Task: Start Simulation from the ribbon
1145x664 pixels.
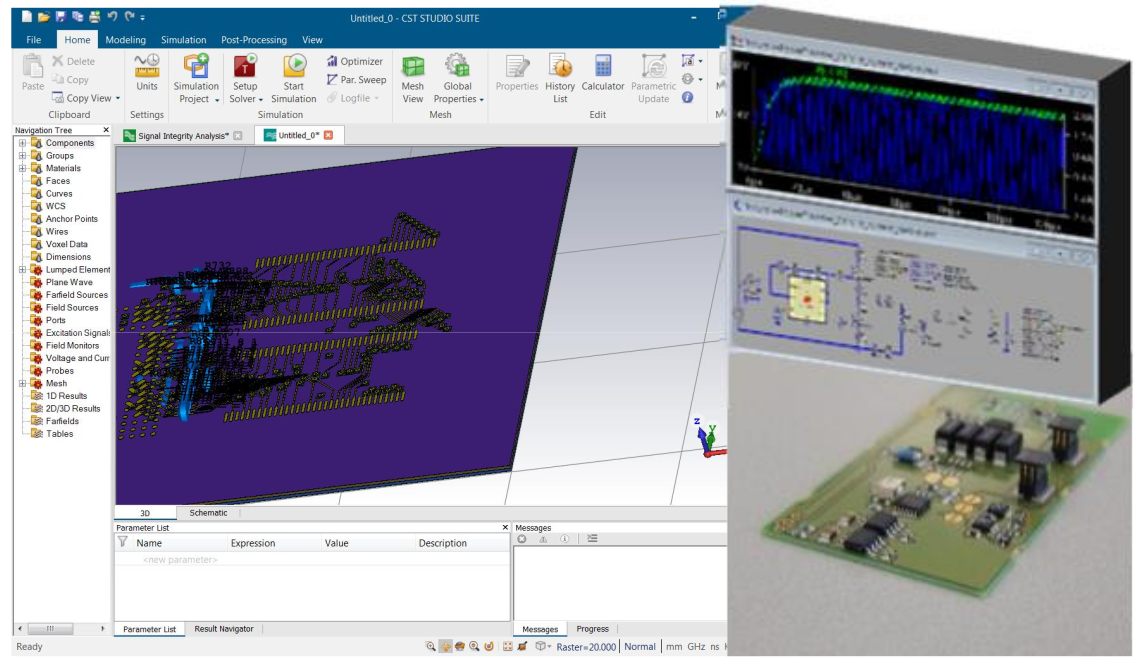Action: [x=294, y=78]
